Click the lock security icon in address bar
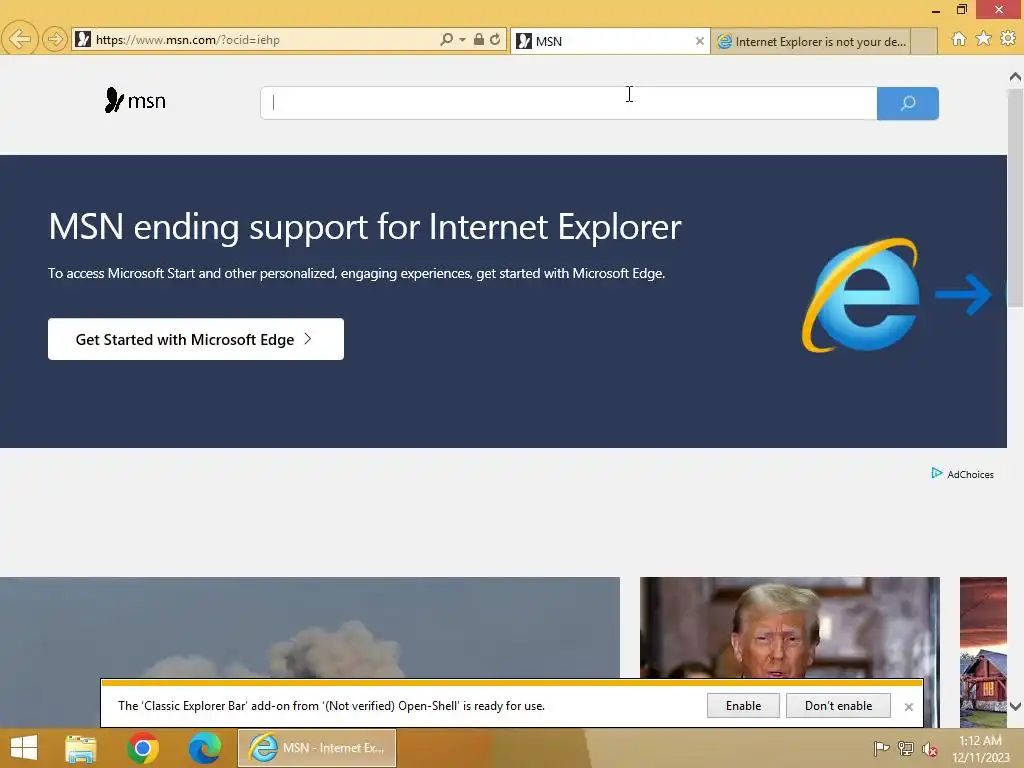Screen dimensions: 1024x768 click(479, 39)
